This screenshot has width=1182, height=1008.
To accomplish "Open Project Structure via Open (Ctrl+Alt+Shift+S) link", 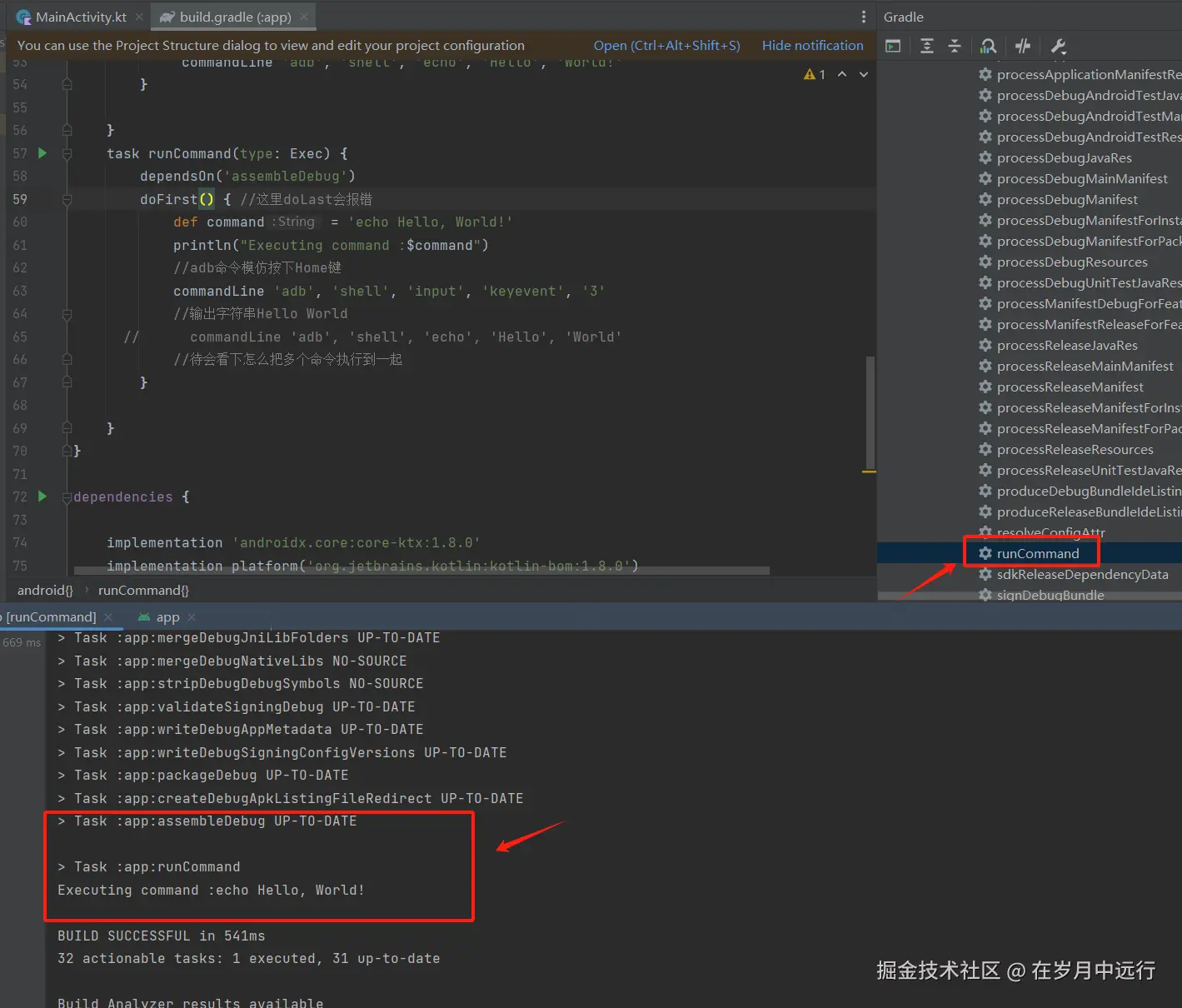I will (666, 45).
